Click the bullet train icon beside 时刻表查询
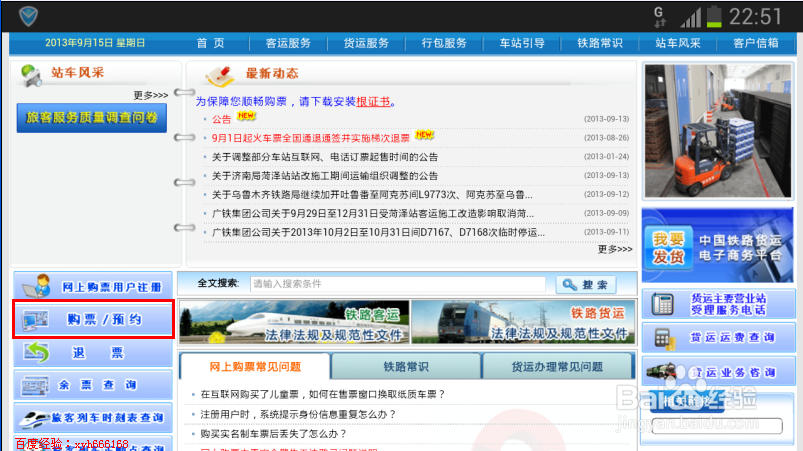The height and width of the screenshot is (451, 803). (x=34, y=419)
